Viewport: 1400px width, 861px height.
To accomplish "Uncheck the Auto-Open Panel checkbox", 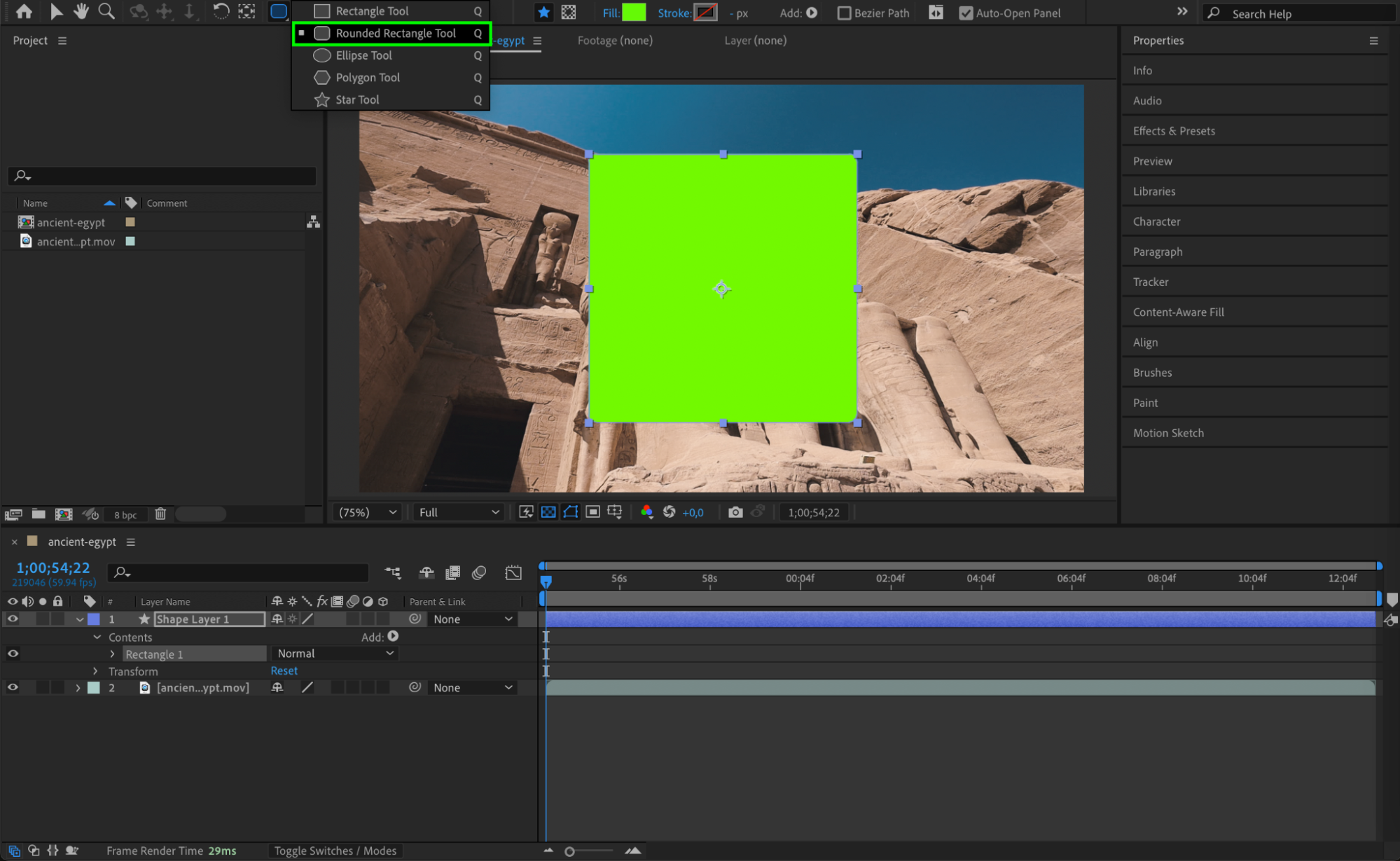I will pos(966,13).
